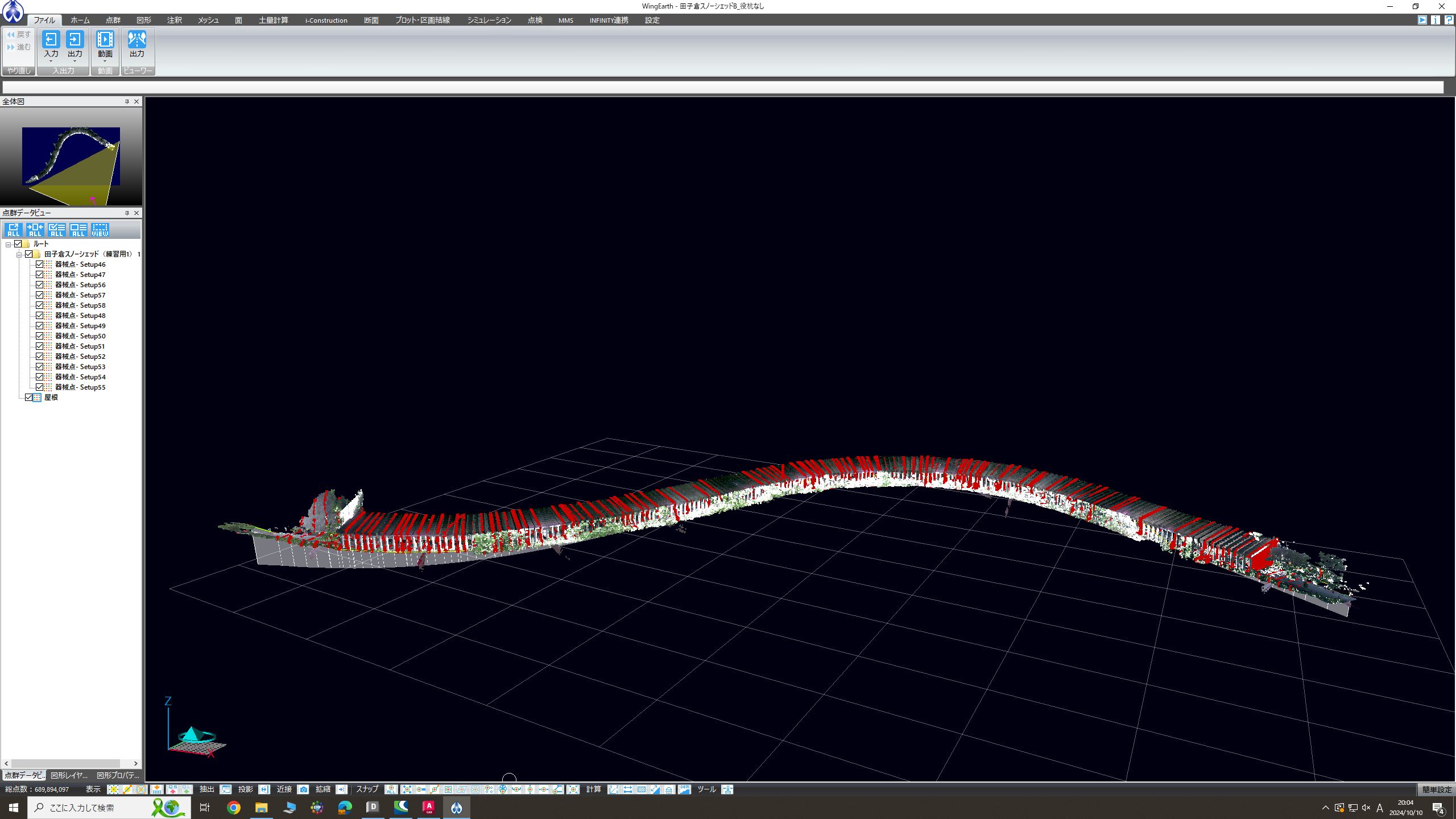Switch to the 図形レイヤ panel tab
This screenshot has height=819, width=1456.
[x=69, y=775]
